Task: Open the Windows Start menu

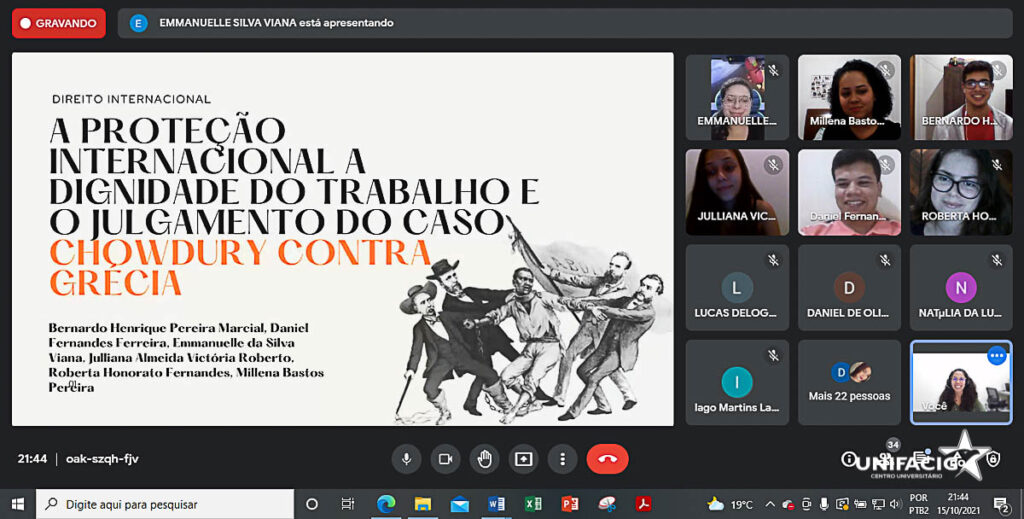Action: 17,504
